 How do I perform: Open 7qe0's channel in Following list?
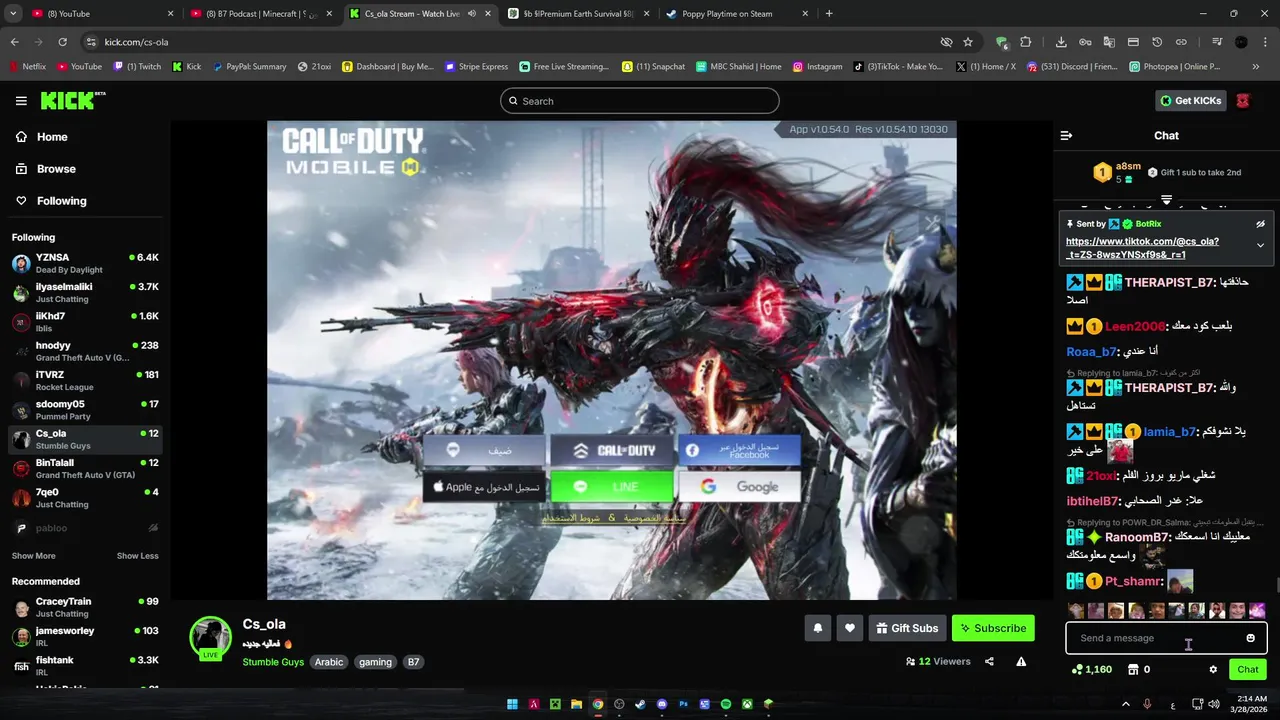tap(85, 497)
